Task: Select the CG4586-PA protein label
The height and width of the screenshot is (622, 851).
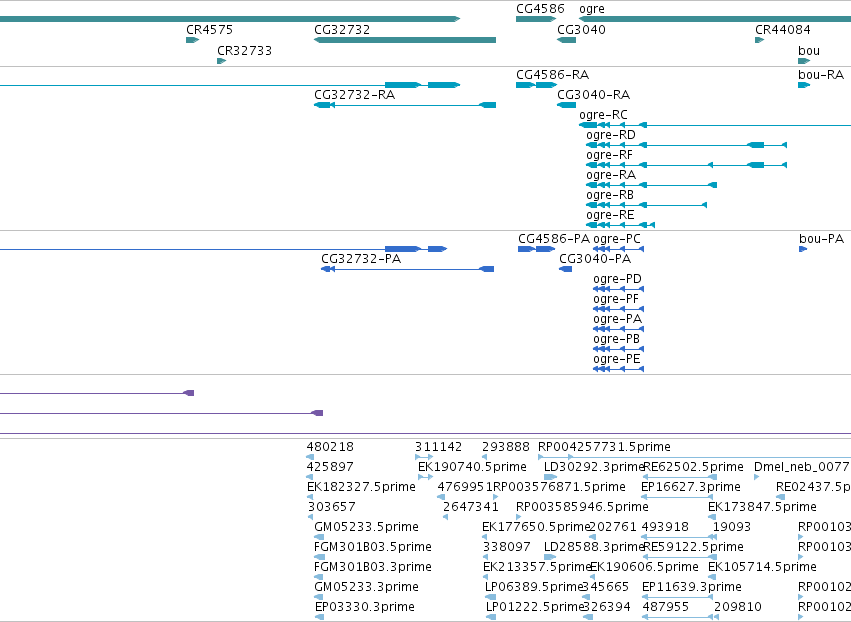Action: coord(554,239)
